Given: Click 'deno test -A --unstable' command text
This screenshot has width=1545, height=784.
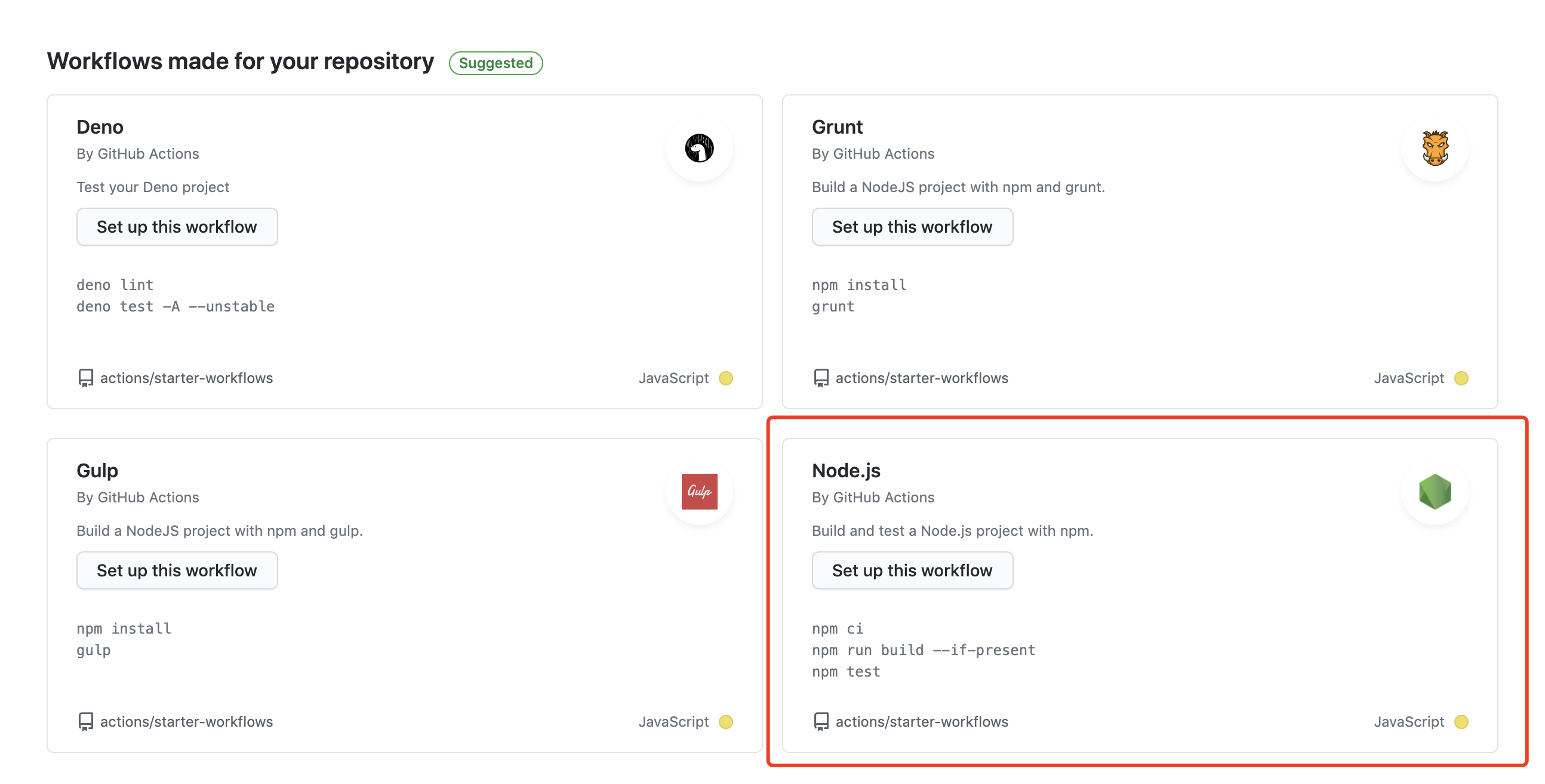Looking at the screenshot, I should pyautogui.click(x=176, y=306).
